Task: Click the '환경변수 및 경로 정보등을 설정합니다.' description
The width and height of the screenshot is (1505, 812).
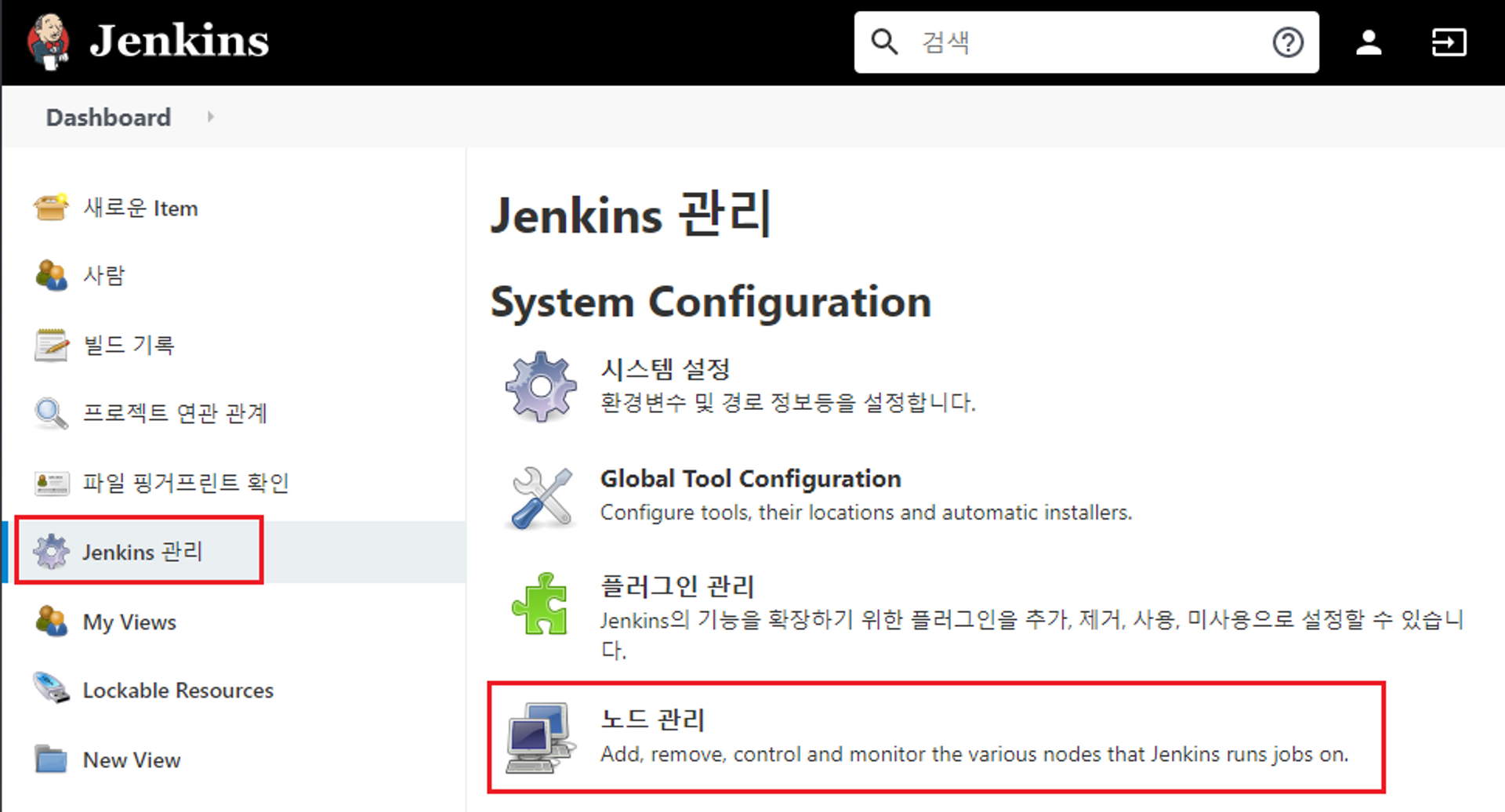Action: click(788, 403)
